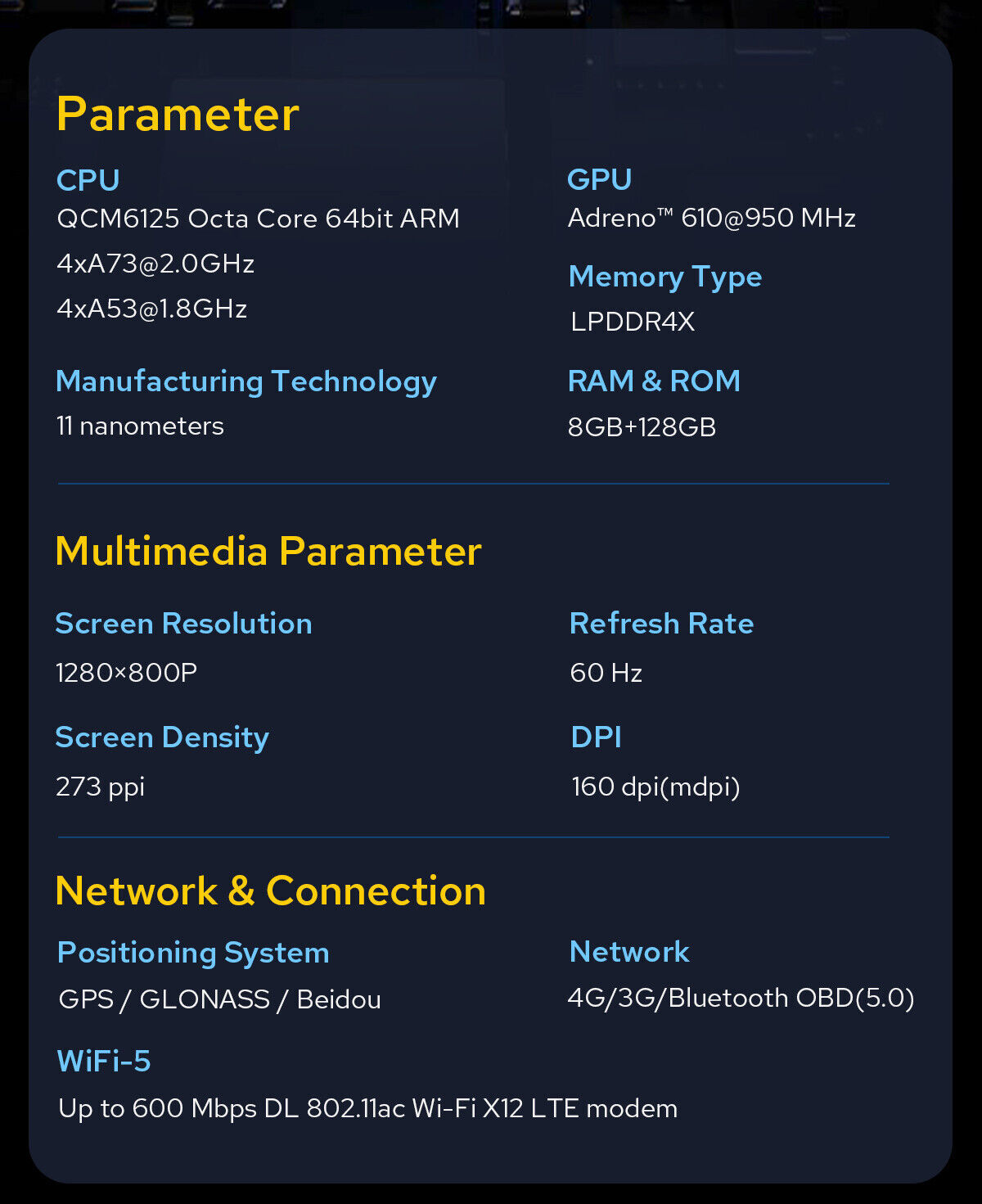Click the 8GB+128GB value

pos(642,427)
